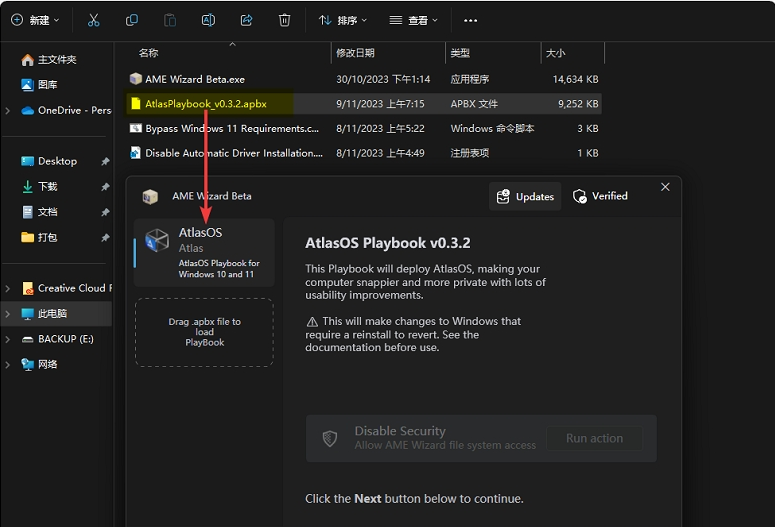Click the 14,634 KB size cell
The width and height of the screenshot is (775, 527).
coord(575,79)
